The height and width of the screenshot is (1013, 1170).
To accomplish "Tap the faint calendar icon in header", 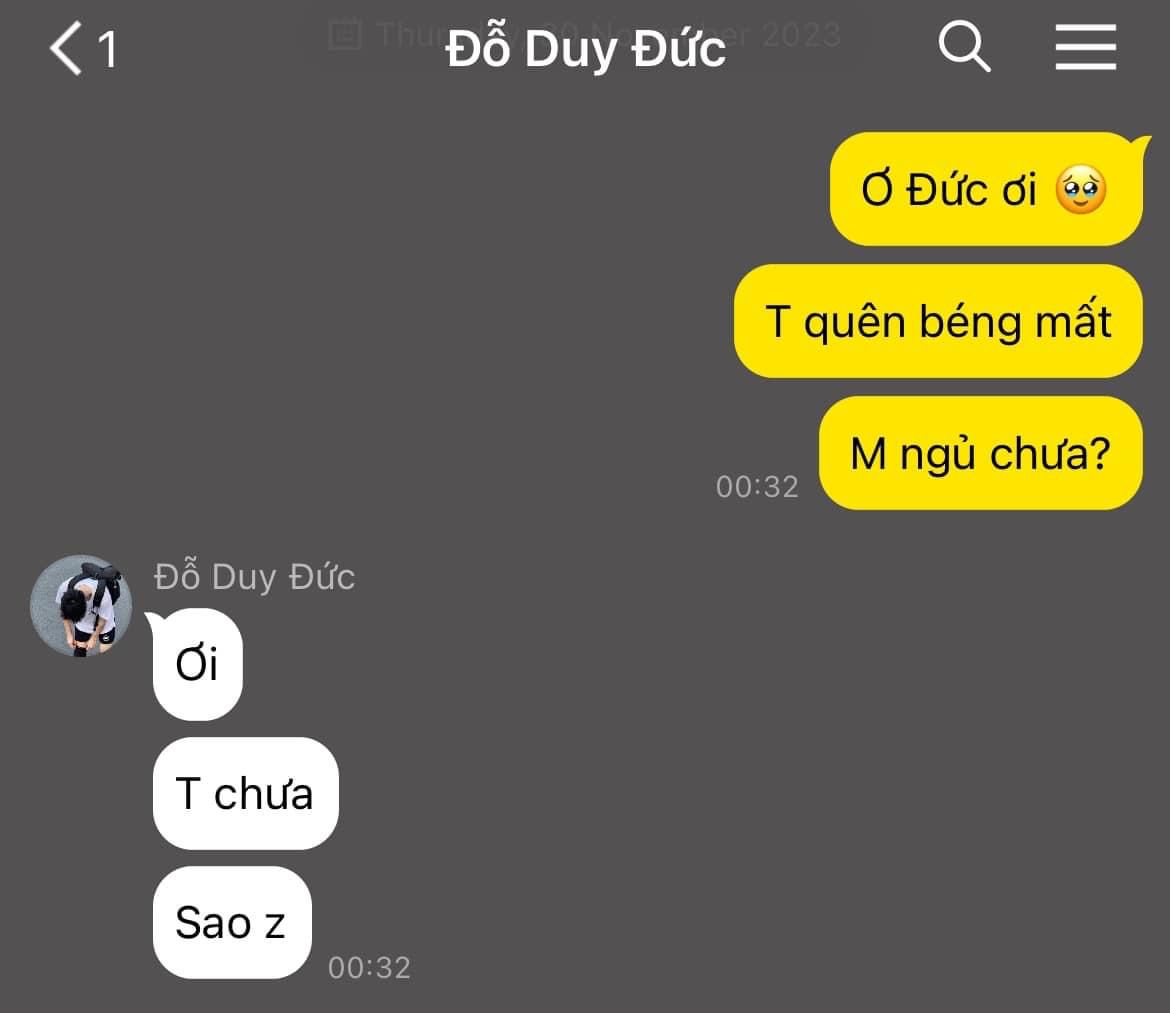I will [345, 35].
